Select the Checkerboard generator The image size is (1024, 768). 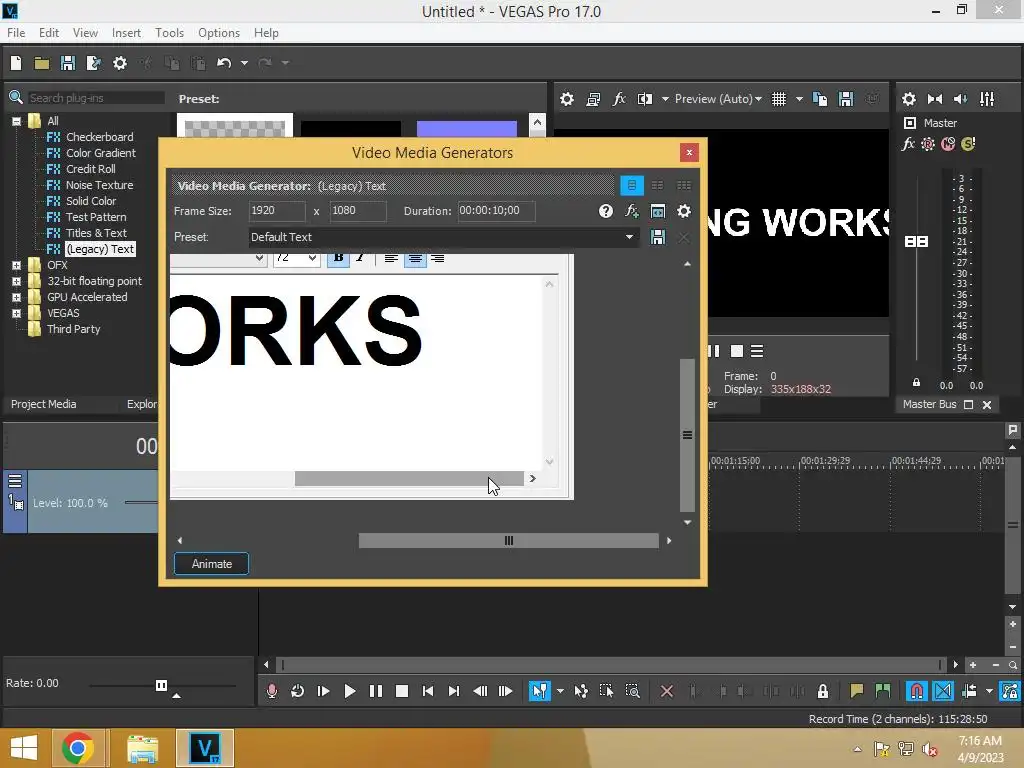[x=99, y=137]
